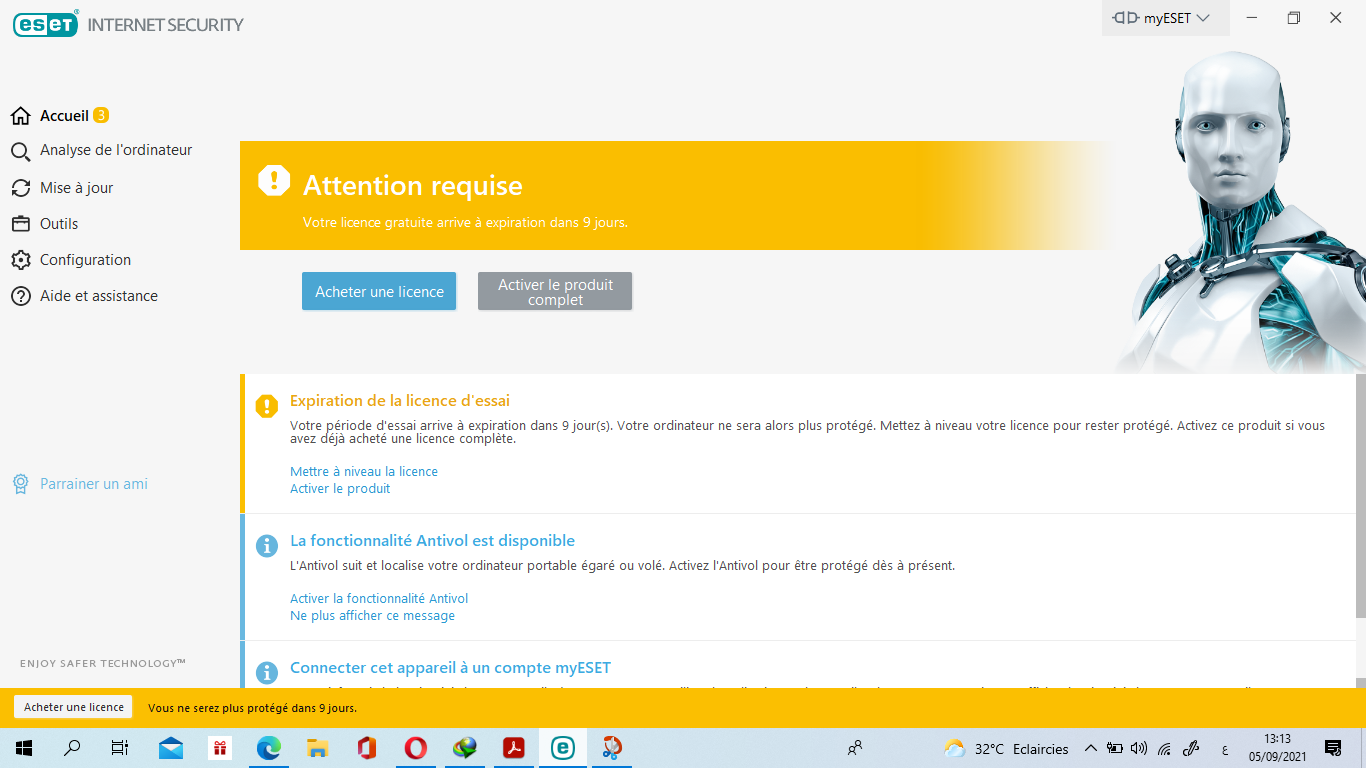Open the Windows notification center

1333,748
